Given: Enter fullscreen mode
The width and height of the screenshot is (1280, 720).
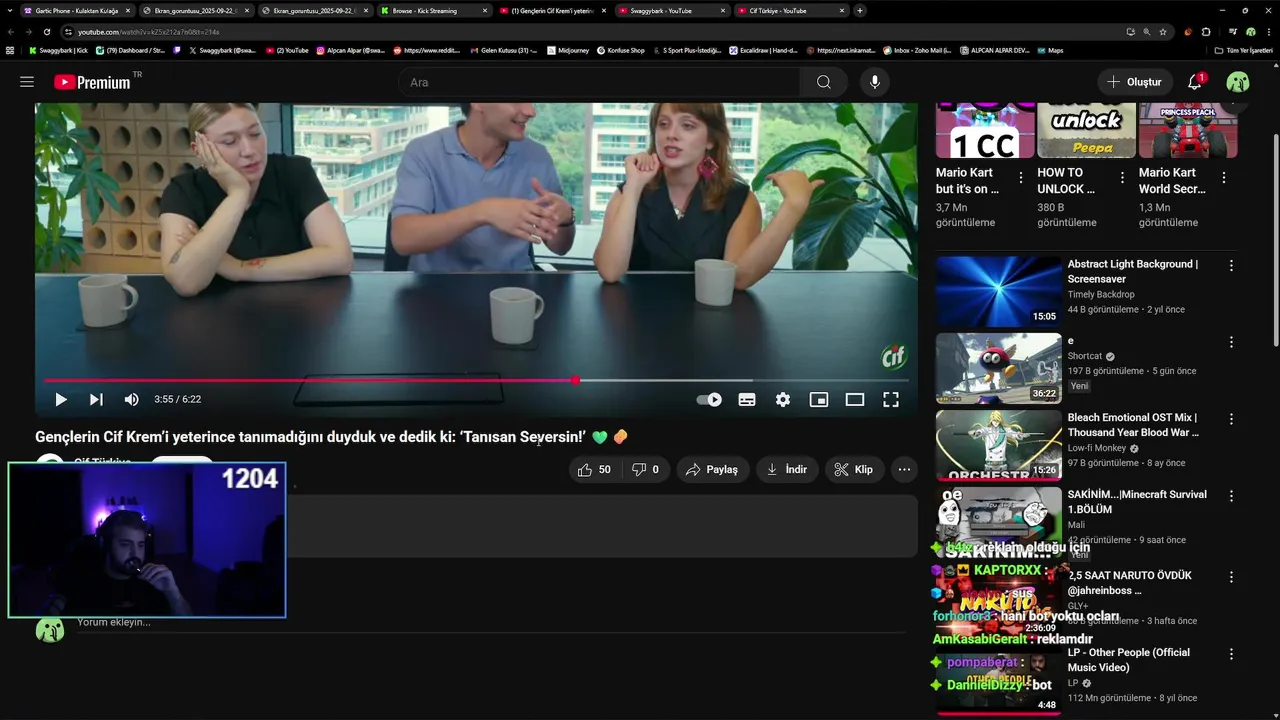Looking at the screenshot, I should pos(891,399).
